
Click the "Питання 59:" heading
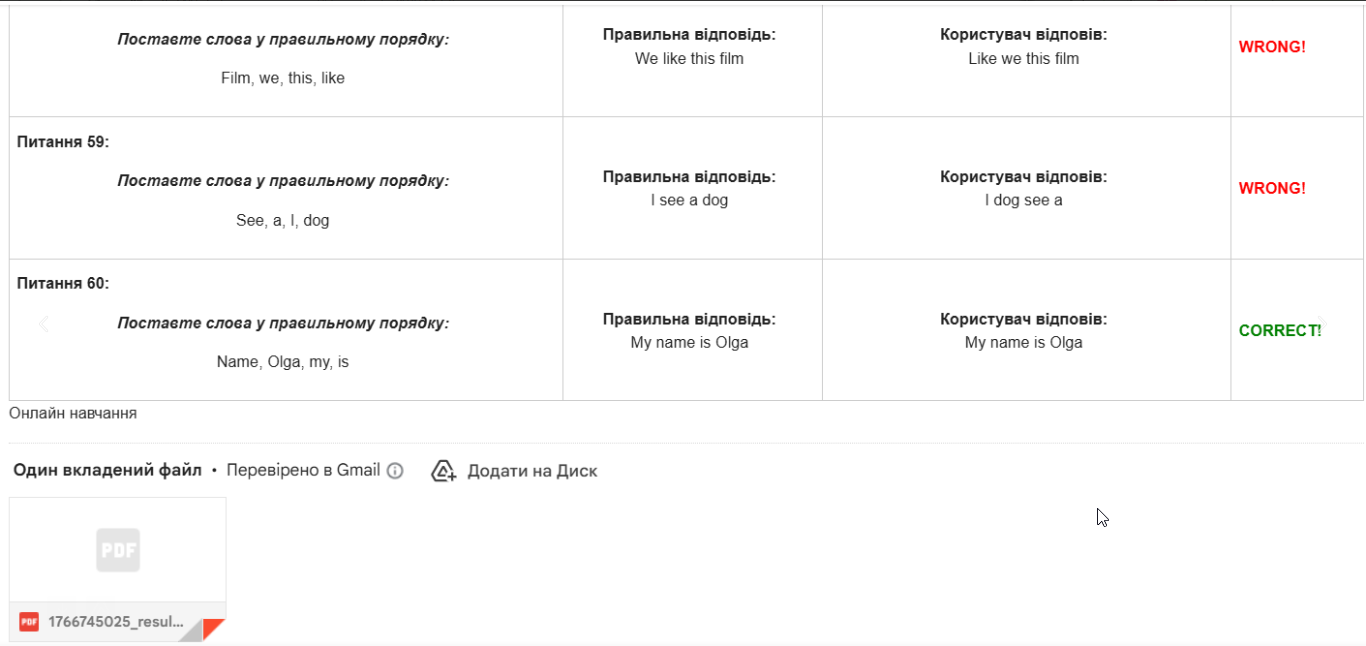coord(63,142)
